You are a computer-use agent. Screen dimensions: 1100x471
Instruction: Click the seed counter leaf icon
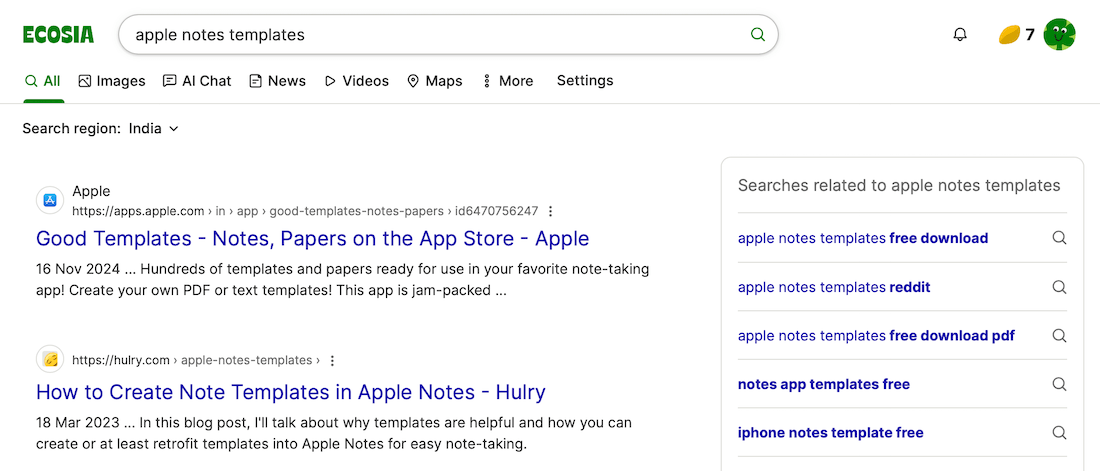click(1009, 35)
